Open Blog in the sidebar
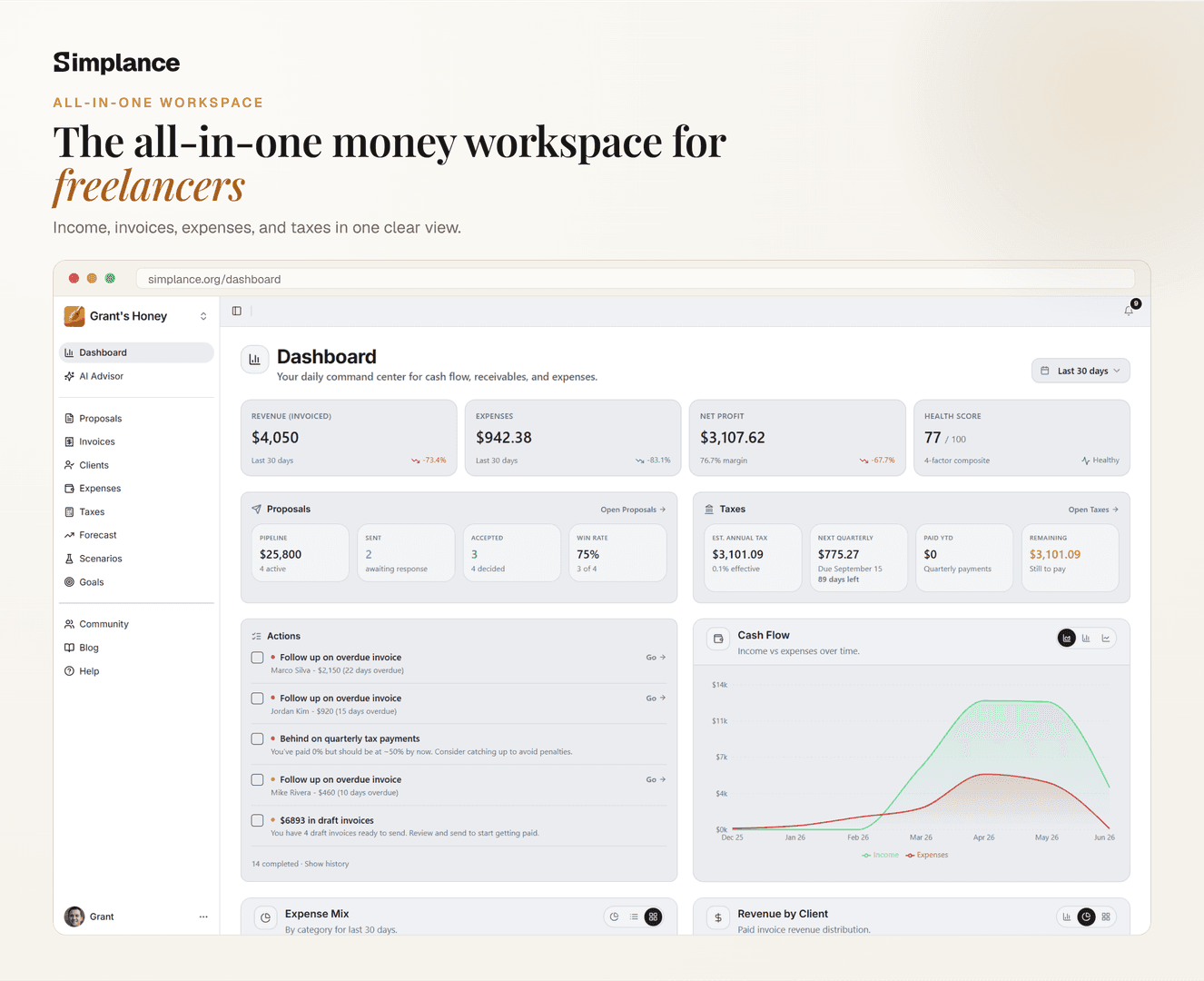The width and height of the screenshot is (1204, 981). [136, 648]
